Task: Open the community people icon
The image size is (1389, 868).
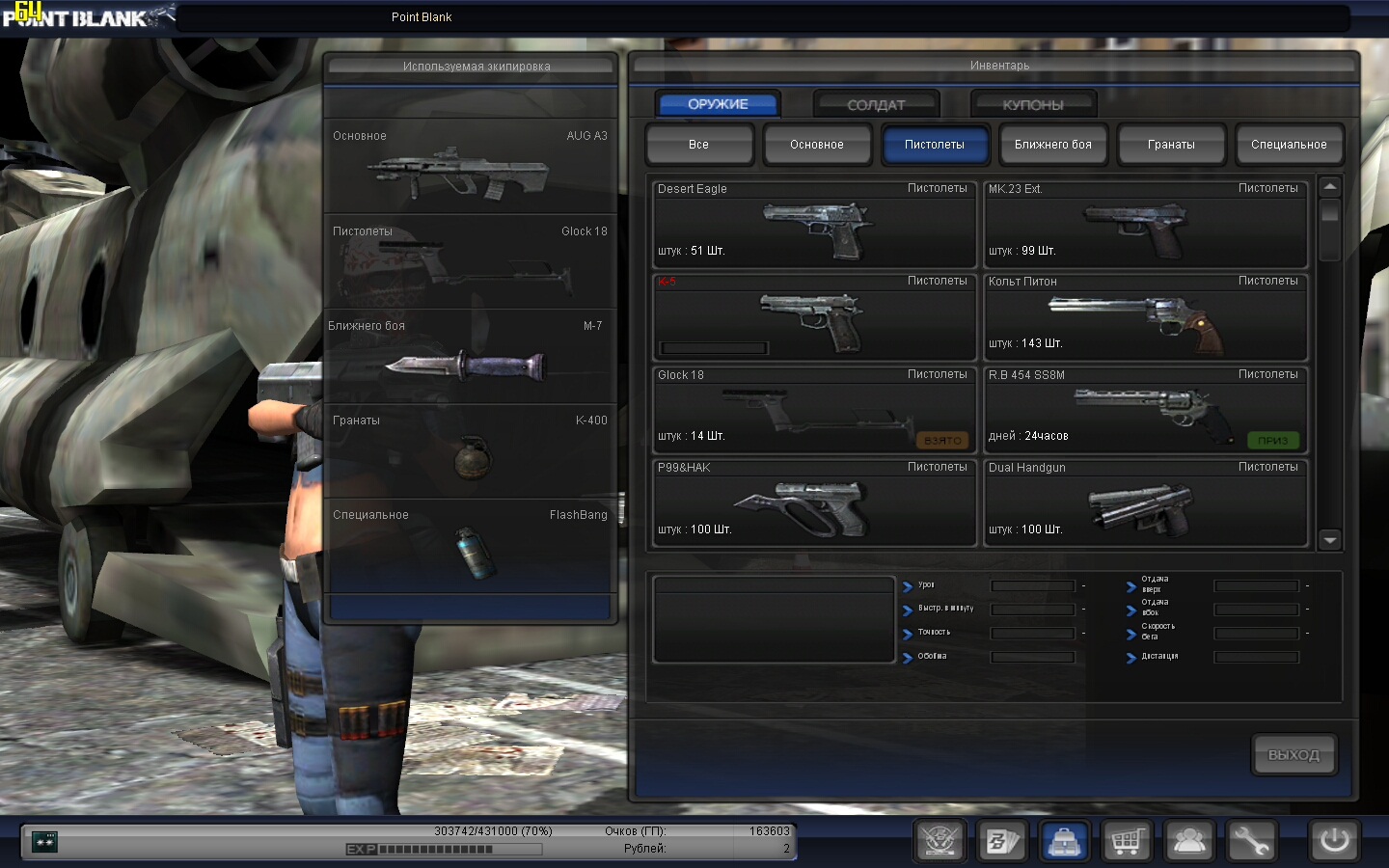Action: pos(1188,841)
